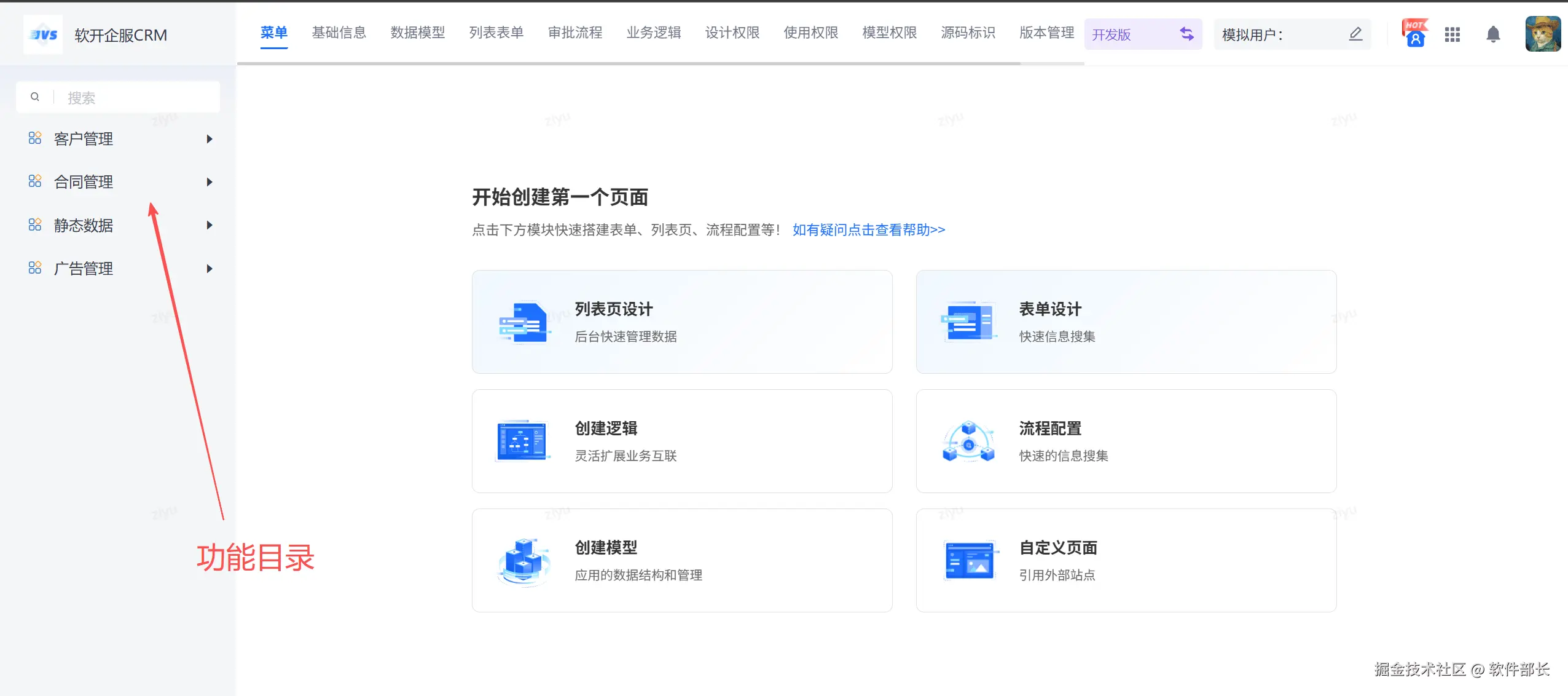Expand the 广告管理 menu arrow
The width and height of the screenshot is (1568, 696).
[210, 269]
